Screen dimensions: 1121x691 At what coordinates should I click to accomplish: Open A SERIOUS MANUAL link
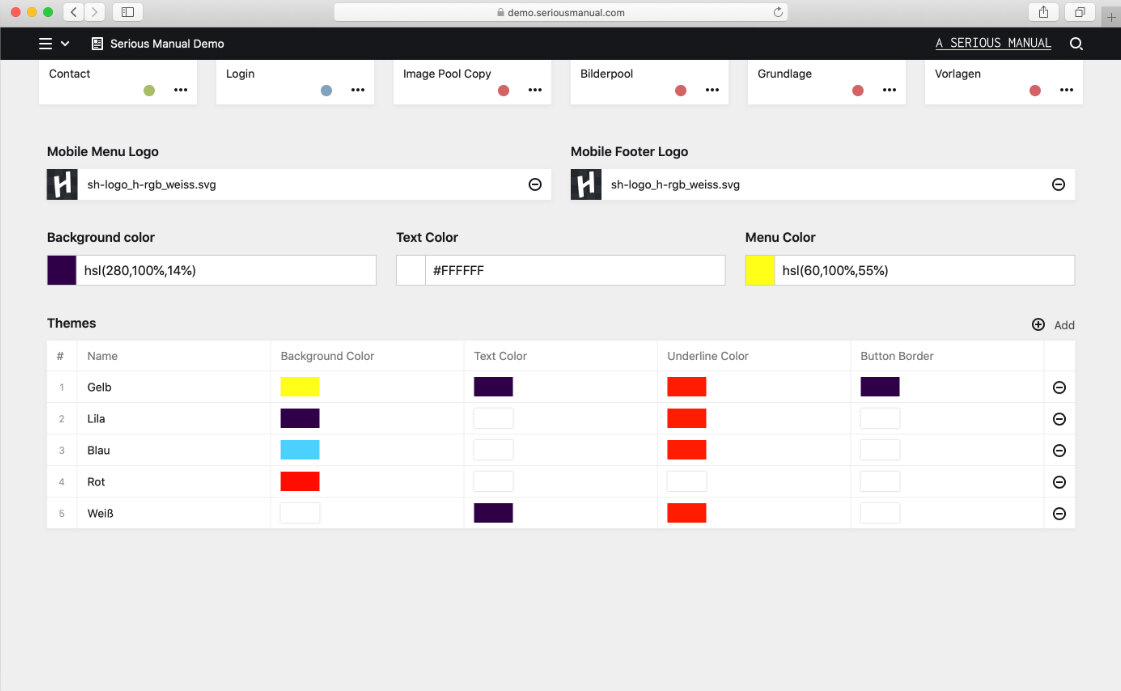993,43
